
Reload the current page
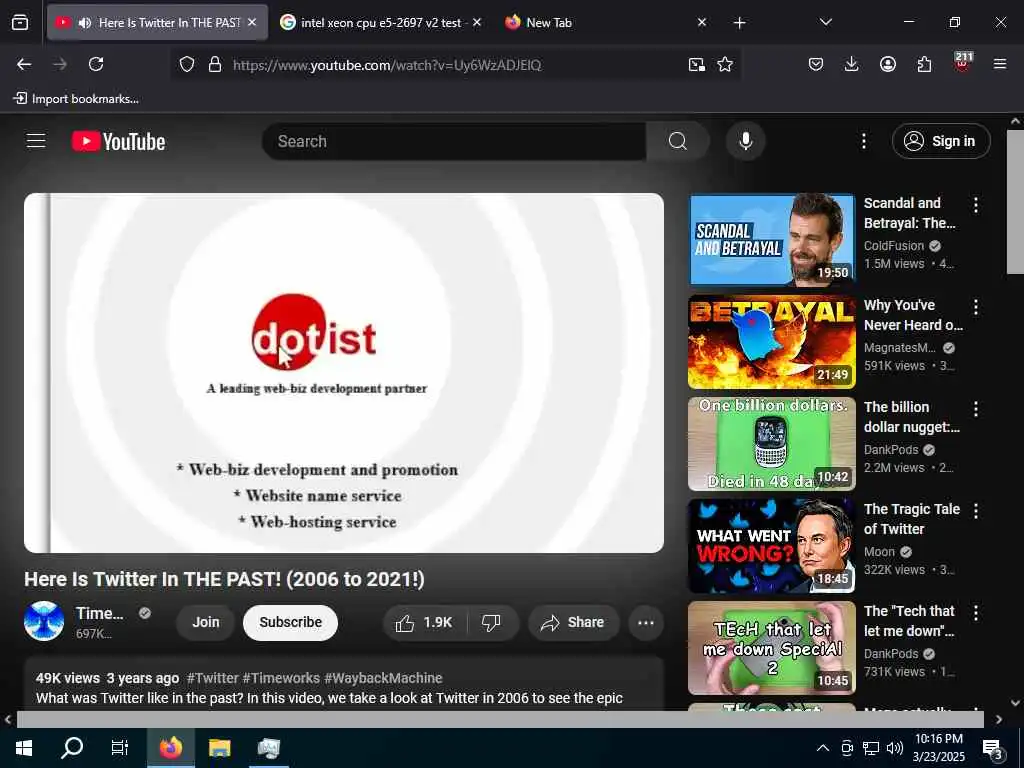click(x=96, y=64)
